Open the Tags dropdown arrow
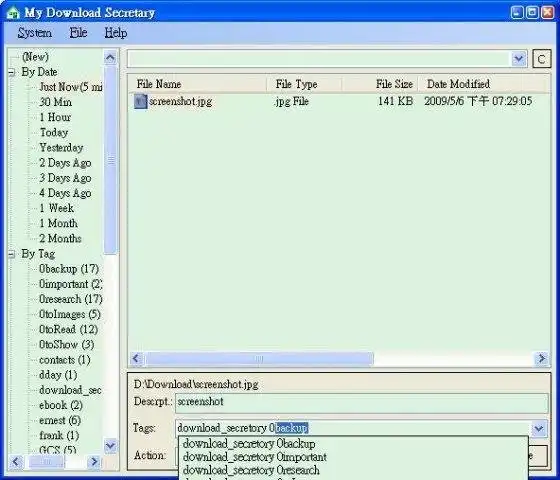Screen dimensions: 560x480 tap(539, 428)
